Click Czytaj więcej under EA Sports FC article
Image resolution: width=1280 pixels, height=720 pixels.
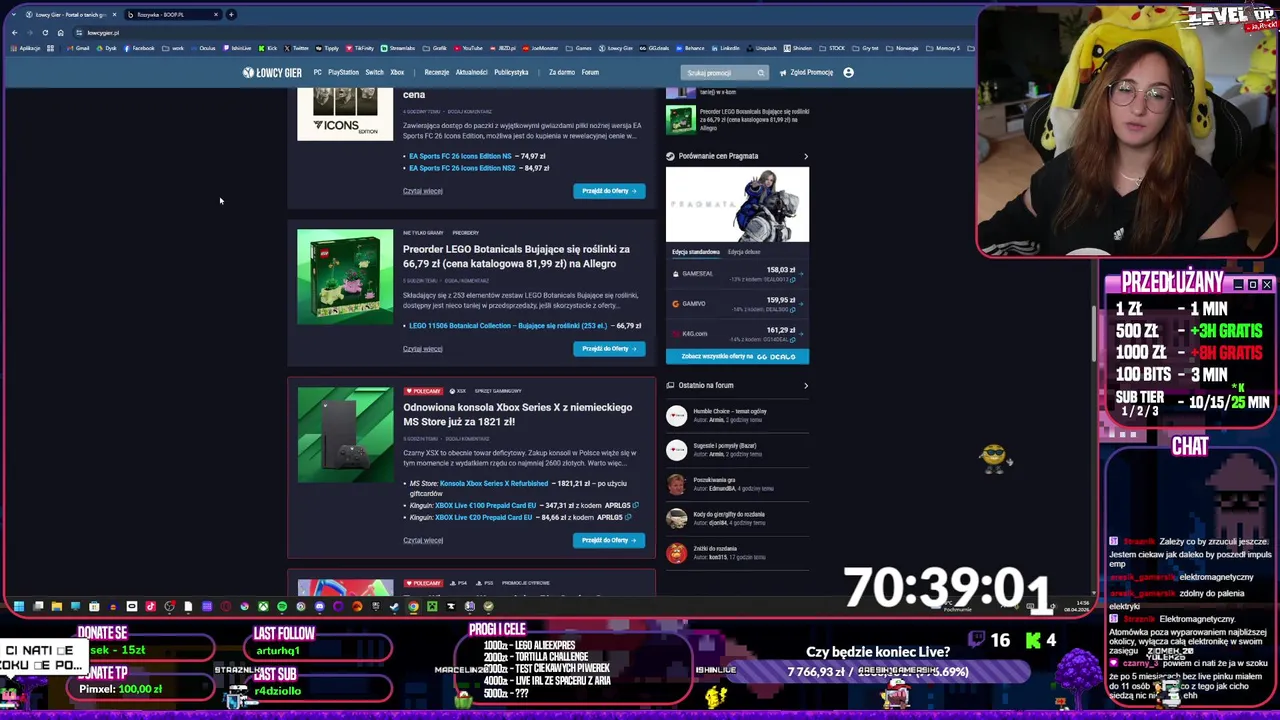click(x=422, y=191)
